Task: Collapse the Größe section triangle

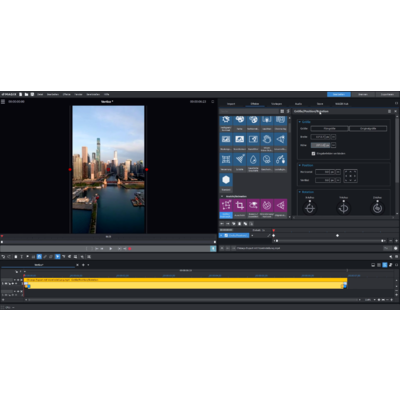Action: click(300, 122)
